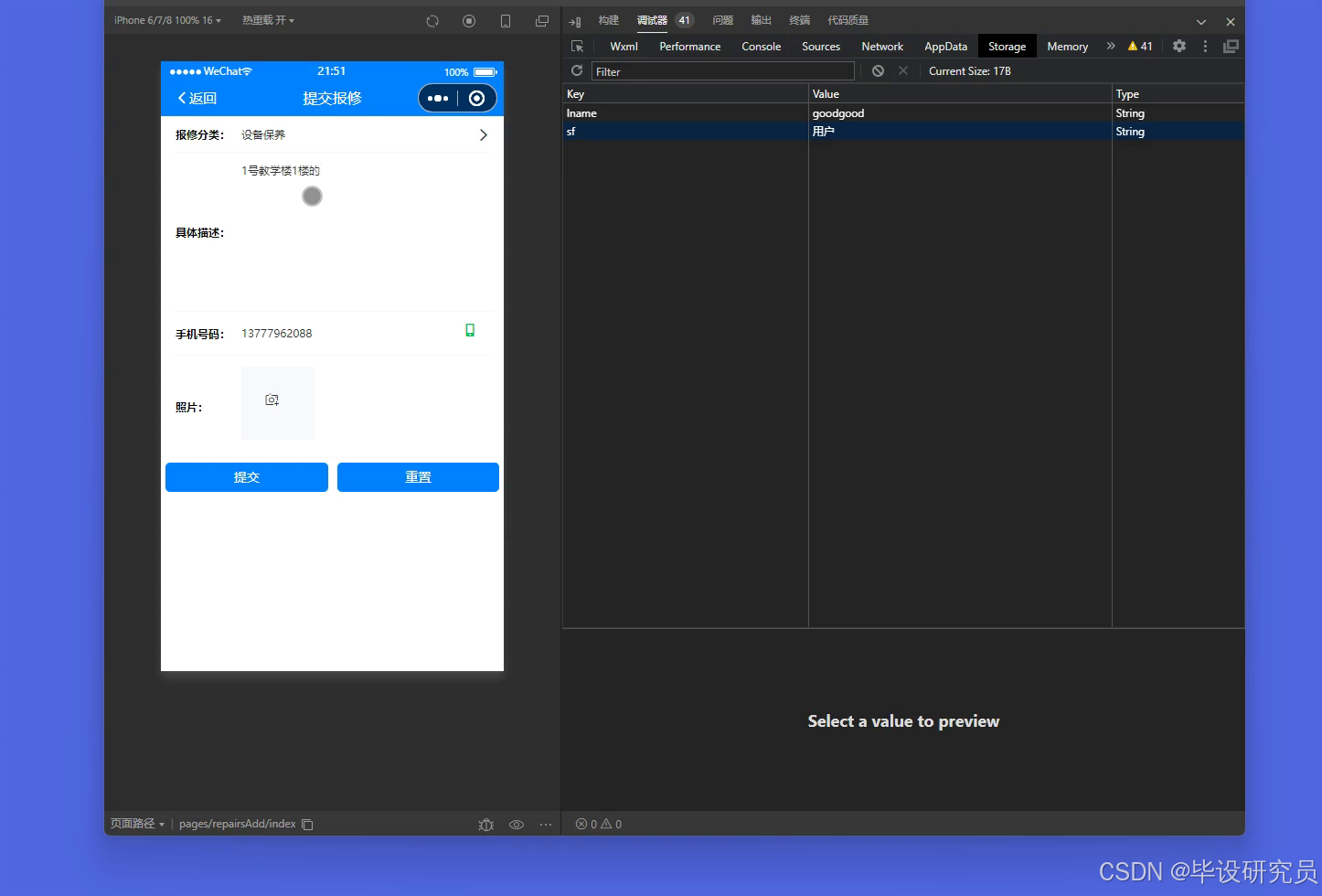Open the mini program more menu capsule

[438, 98]
